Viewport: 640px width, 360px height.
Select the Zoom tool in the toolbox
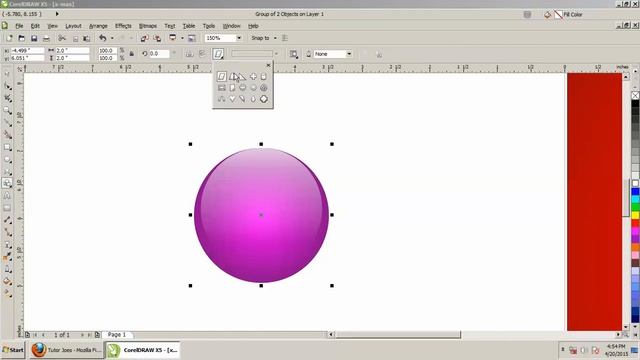click(x=7, y=111)
